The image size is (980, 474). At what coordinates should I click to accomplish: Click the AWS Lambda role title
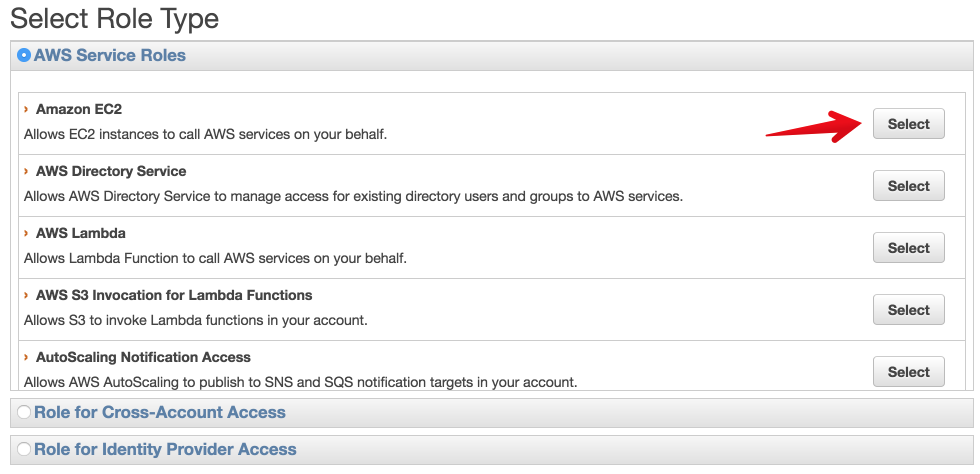[81, 233]
